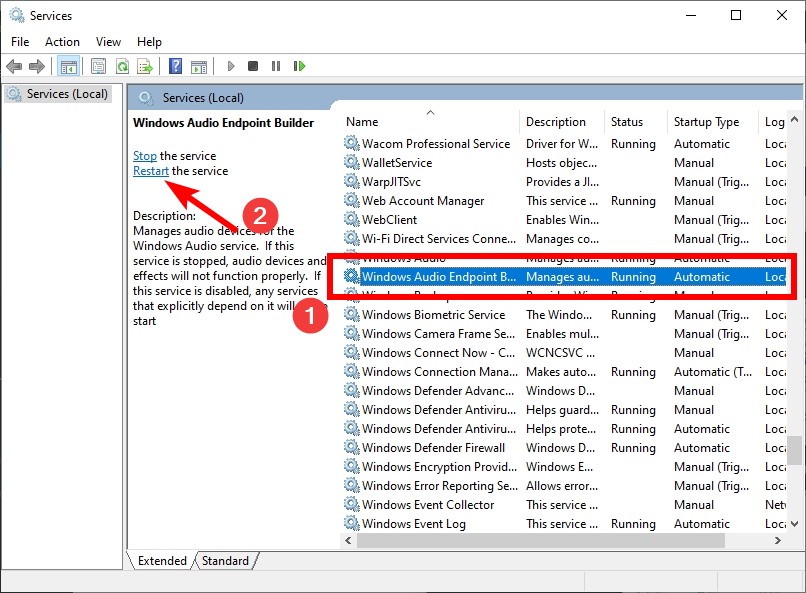Sort by the Status column header
Viewport: 806px width, 593px height.
click(635, 122)
